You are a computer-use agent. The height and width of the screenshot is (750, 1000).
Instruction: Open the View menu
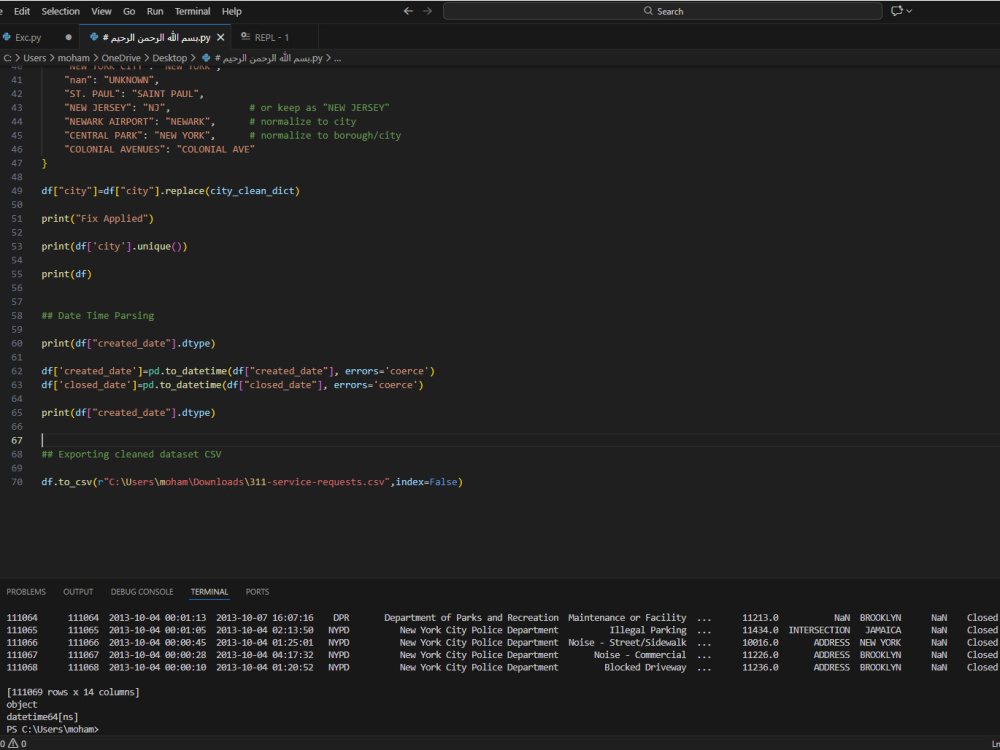pyautogui.click(x=101, y=11)
